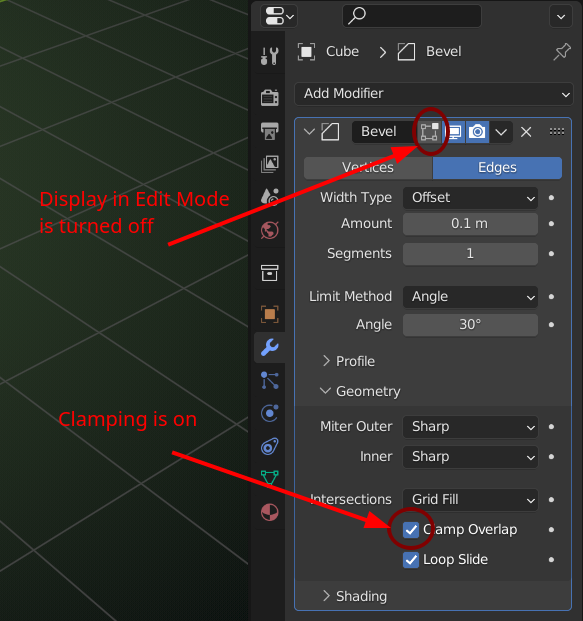Image resolution: width=583 pixels, height=621 pixels.
Task: Open the Material properties tab
Action: point(270,512)
